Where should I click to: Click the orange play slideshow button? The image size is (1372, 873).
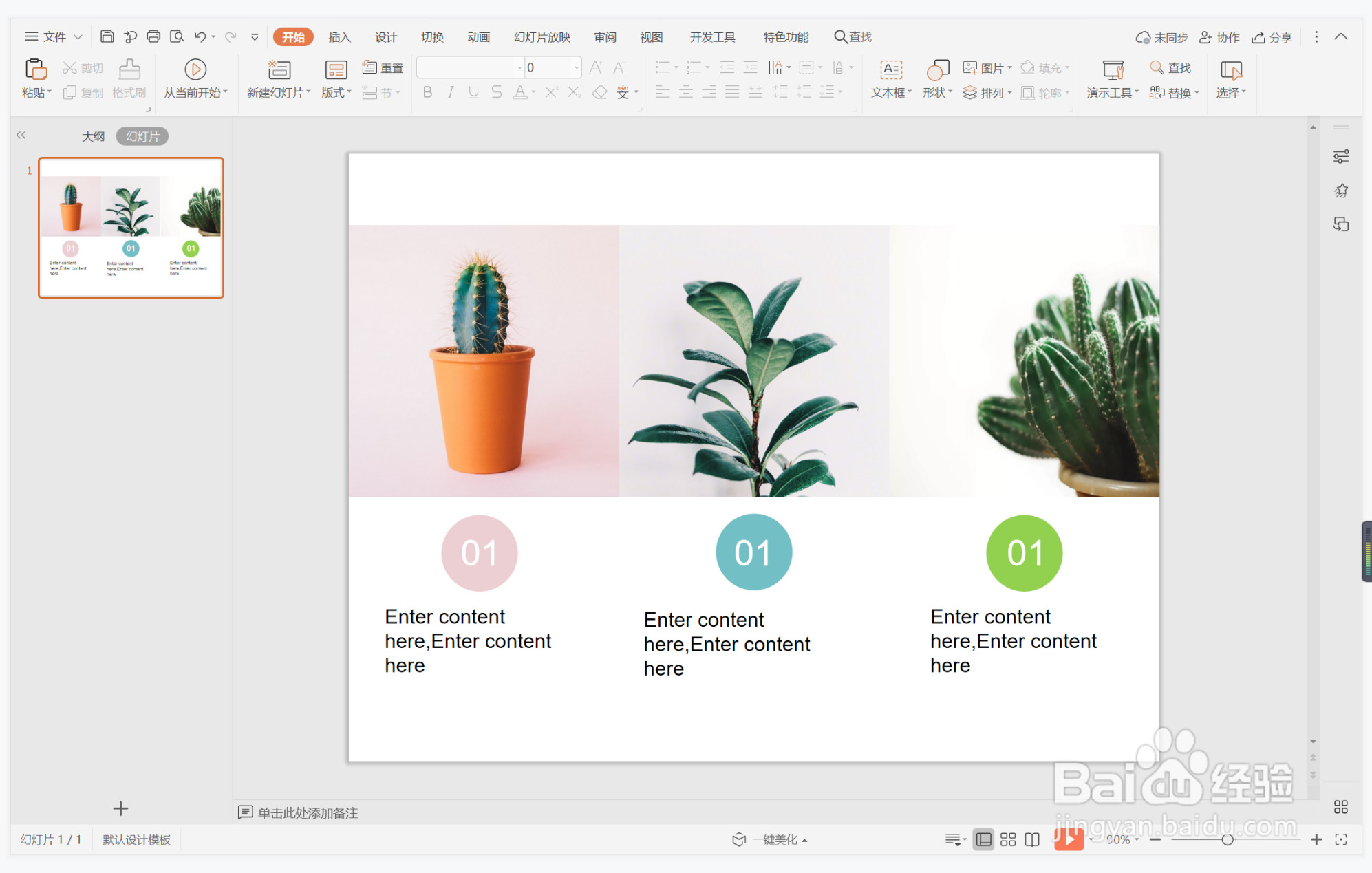pyautogui.click(x=1068, y=839)
